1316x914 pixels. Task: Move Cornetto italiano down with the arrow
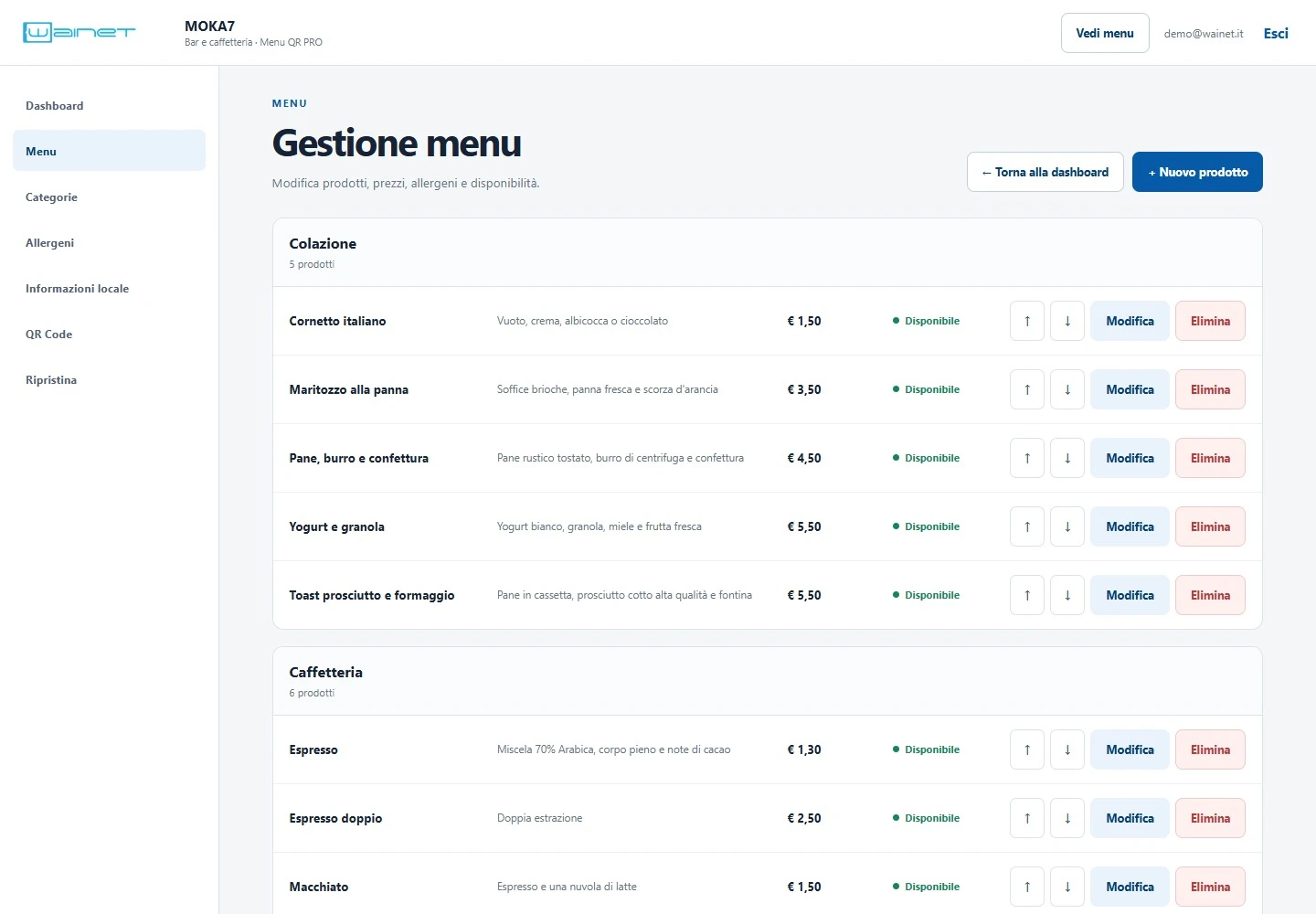pos(1067,321)
